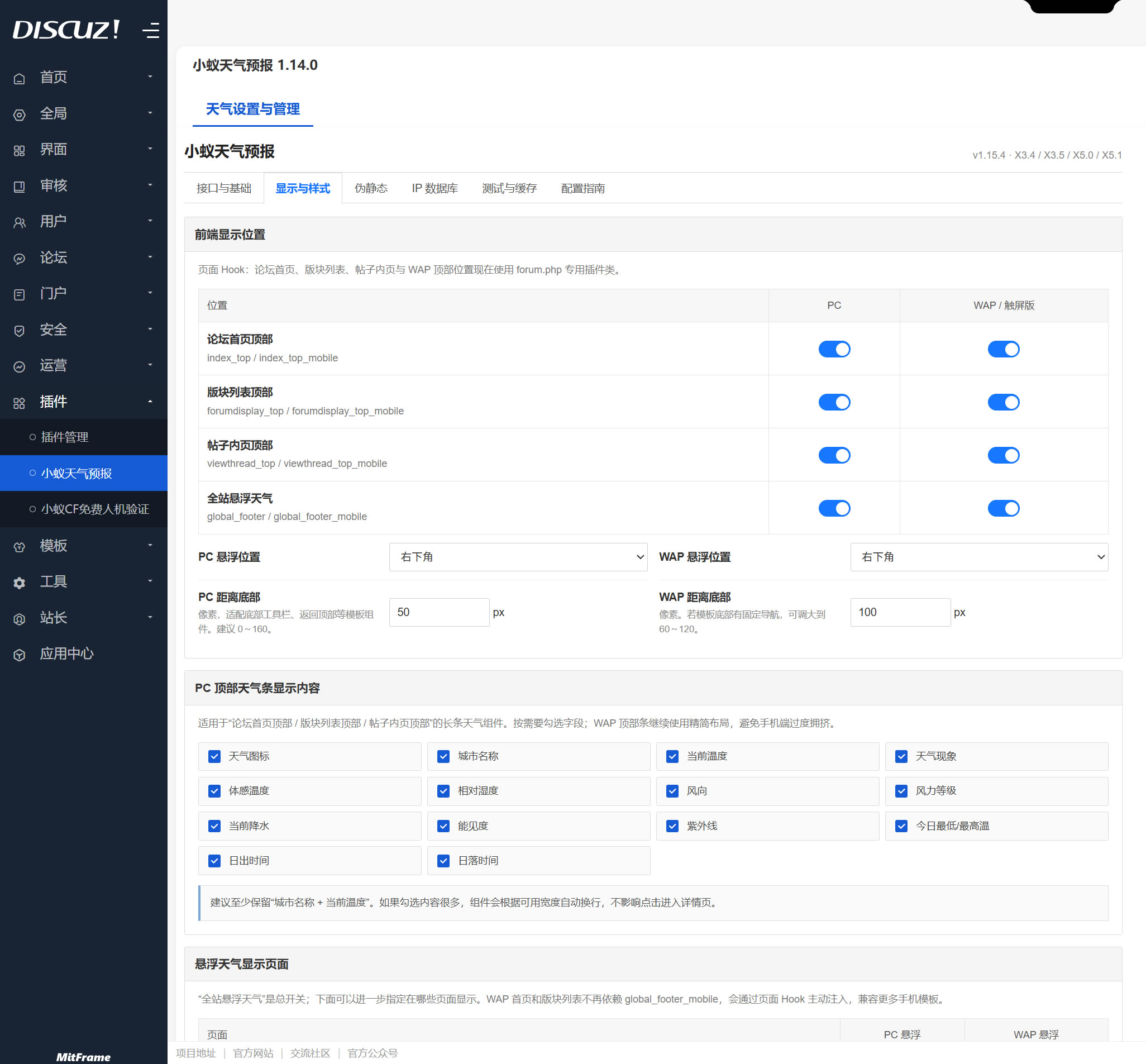Switch to the 伪静态 tab
This screenshot has width=1146, height=1064.
click(371, 188)
